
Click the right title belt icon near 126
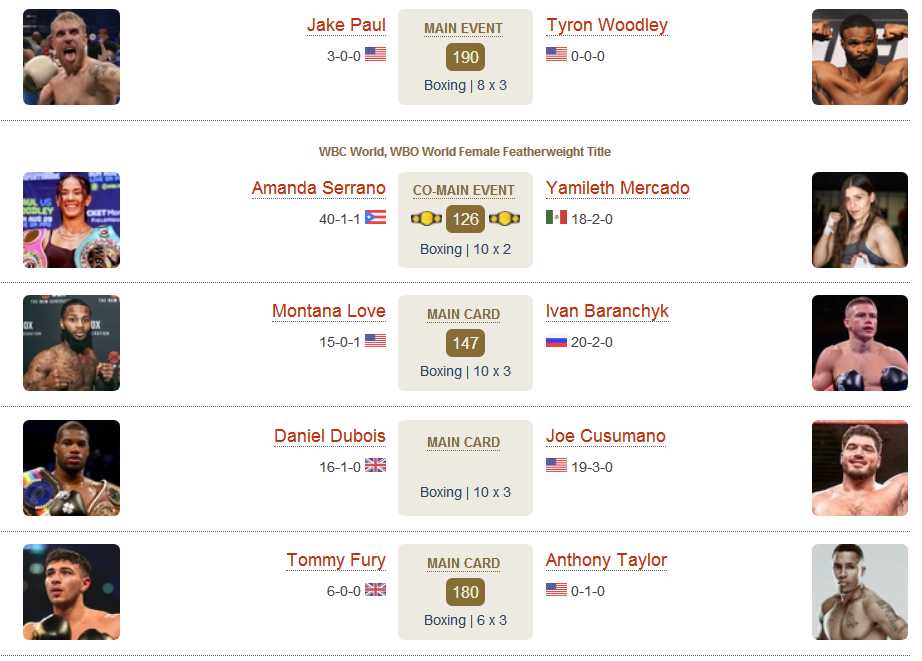[x=505, y=219]
